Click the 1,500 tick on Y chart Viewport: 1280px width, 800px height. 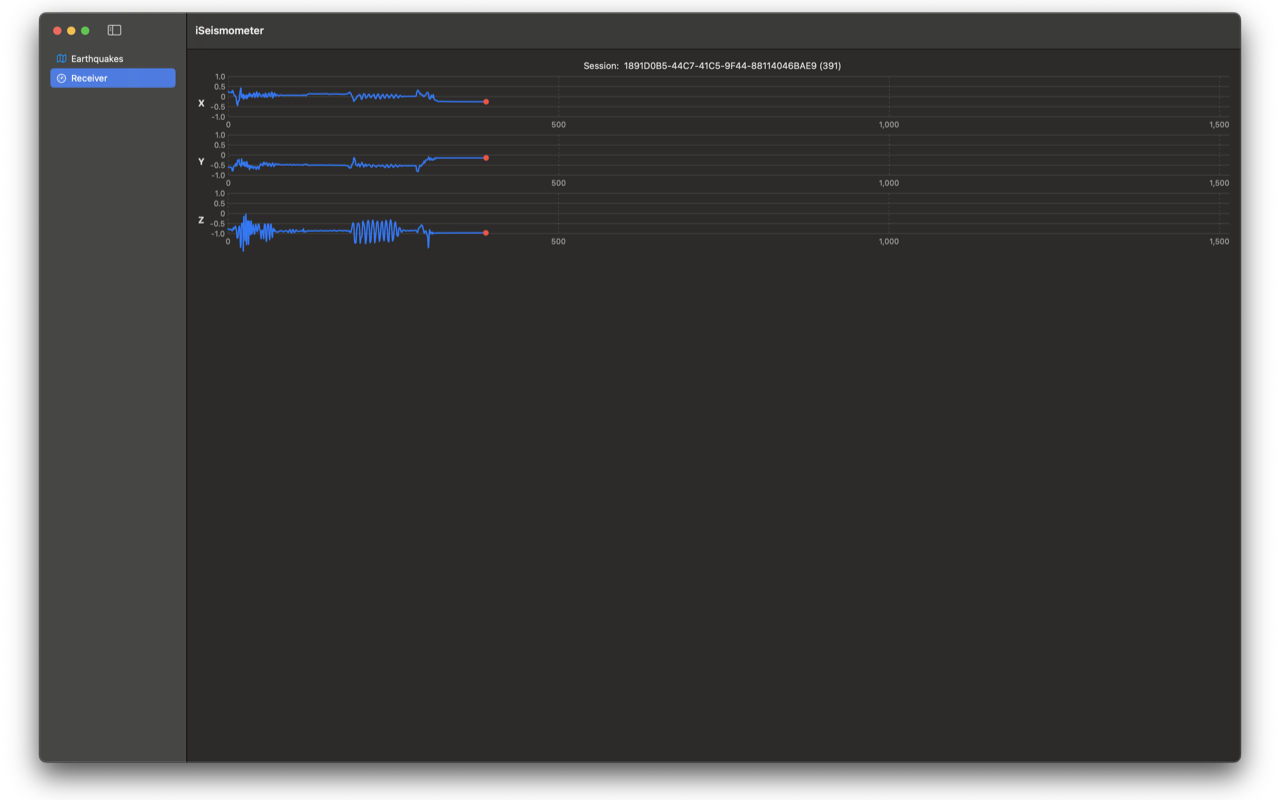[x=1219, y=183]
